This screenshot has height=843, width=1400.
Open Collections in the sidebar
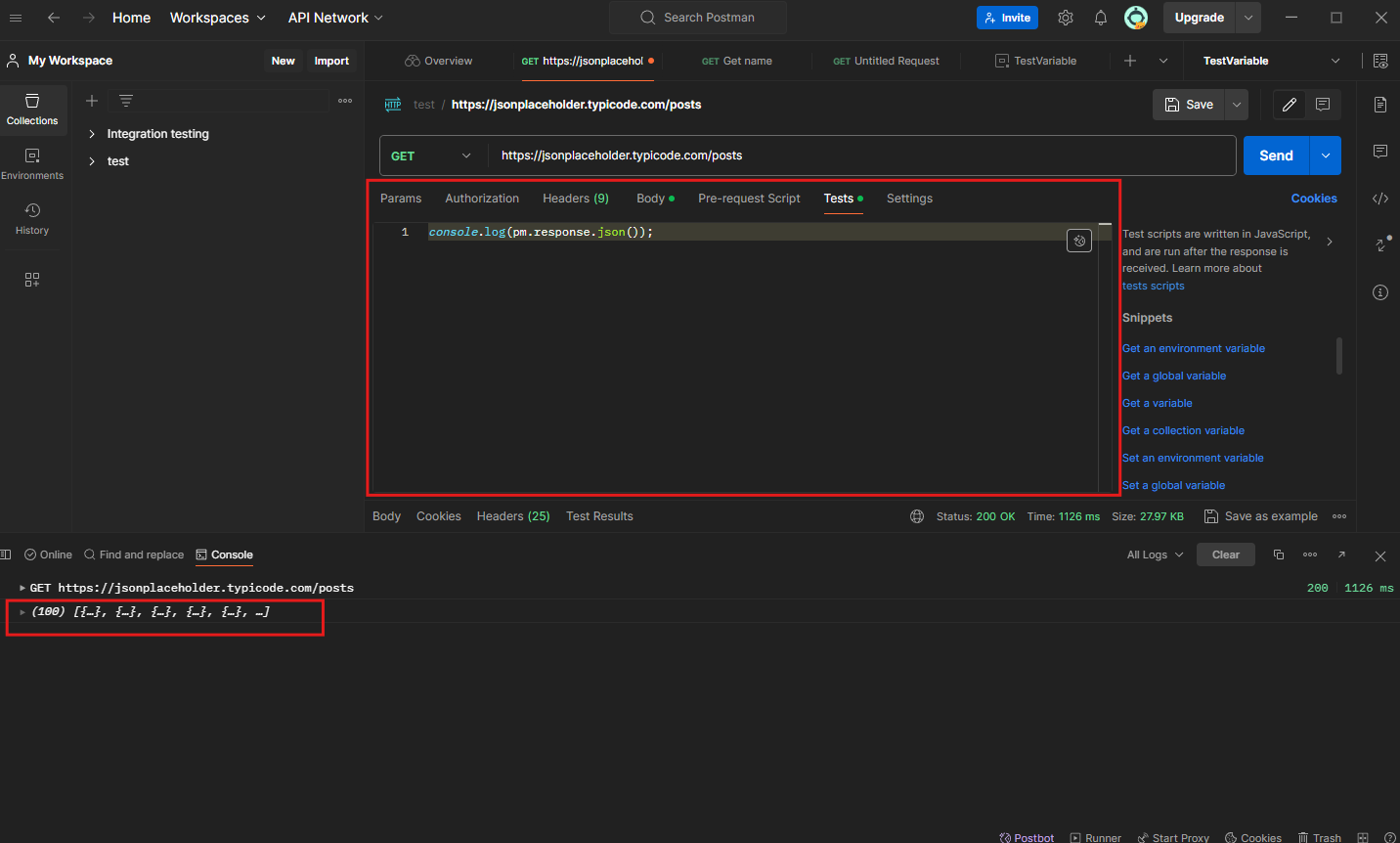pos(32,110)
